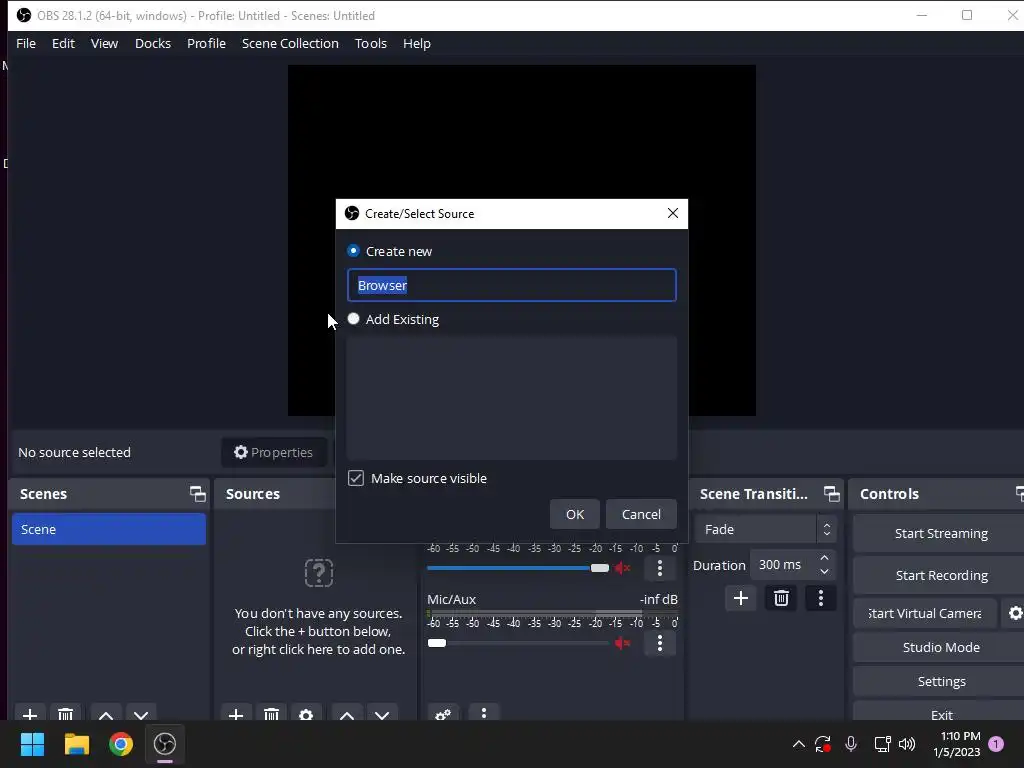
Task: Enable Studio Mode
Action: (x=941, y=647)
